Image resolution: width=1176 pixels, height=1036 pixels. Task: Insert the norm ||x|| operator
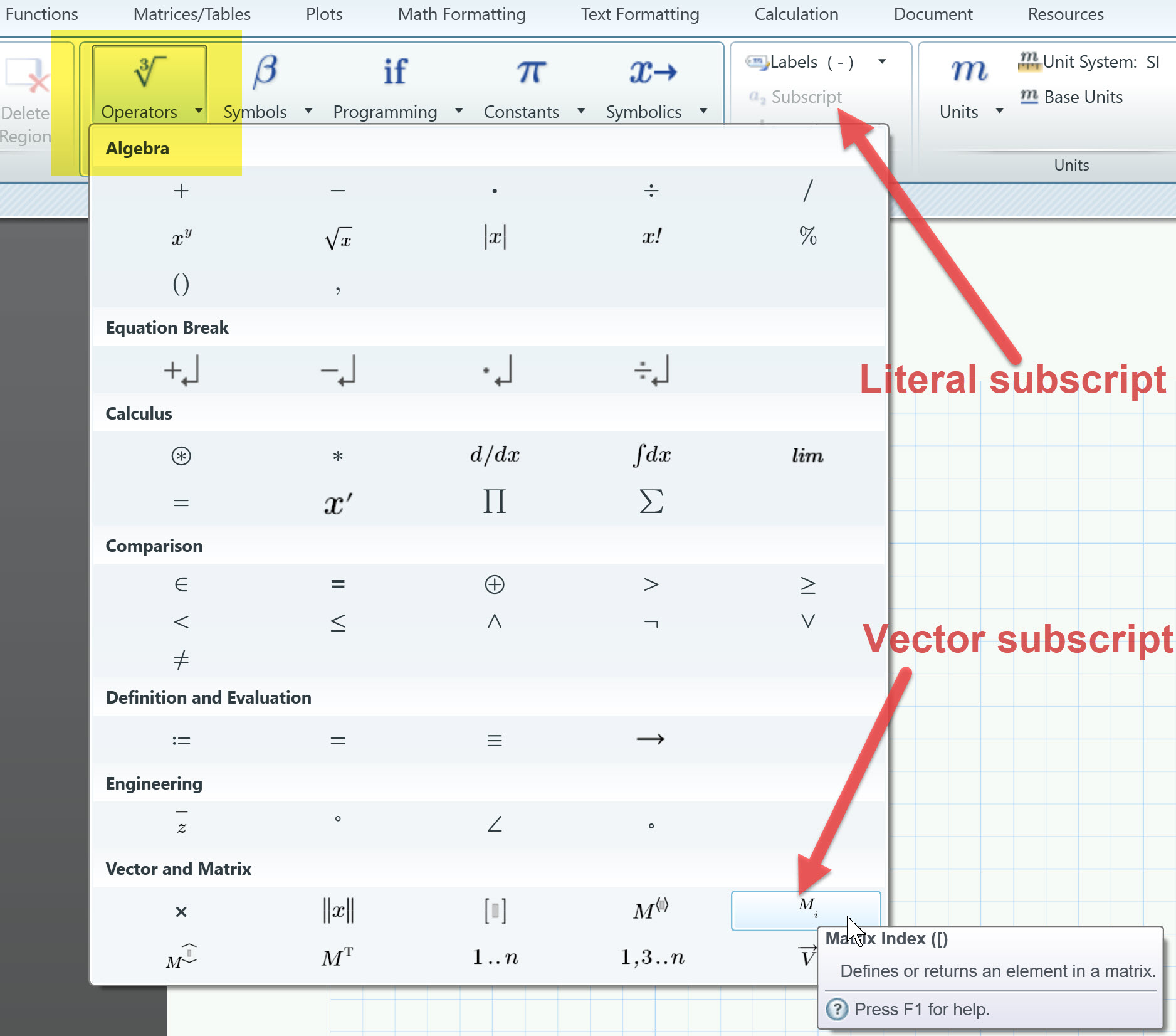[338, 911]
